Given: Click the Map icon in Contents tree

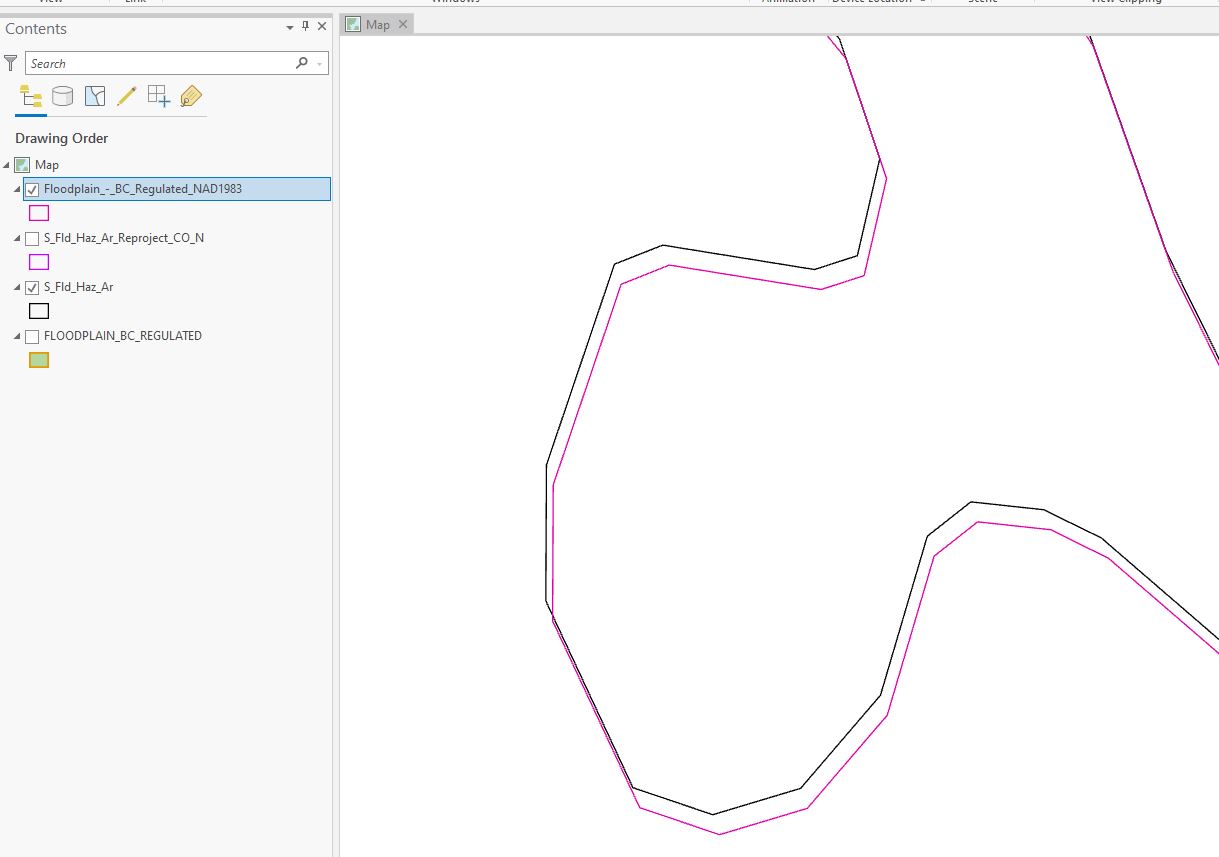Looking at the screenshot, I should pos(23,165).
